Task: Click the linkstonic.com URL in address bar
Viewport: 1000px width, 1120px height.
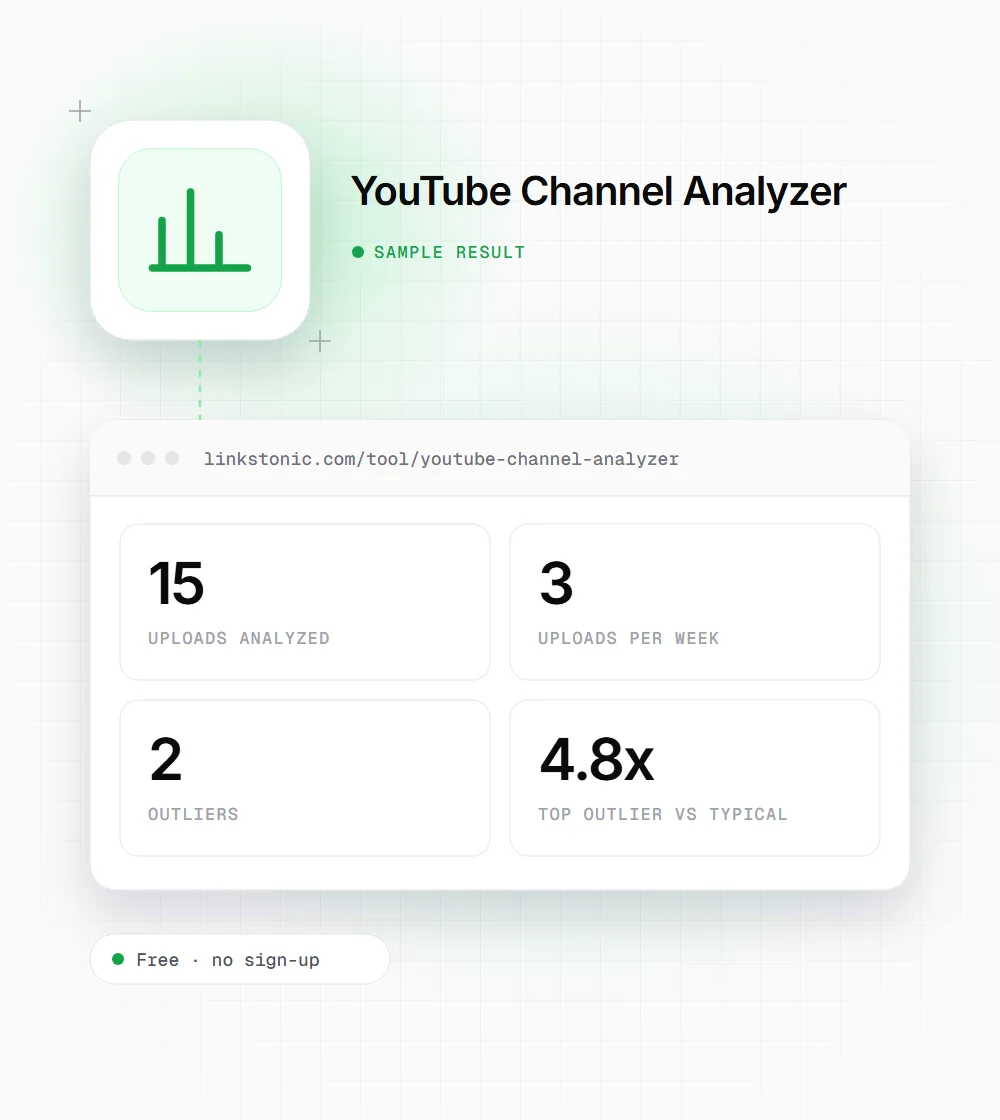Action: (x=441, y=459)
